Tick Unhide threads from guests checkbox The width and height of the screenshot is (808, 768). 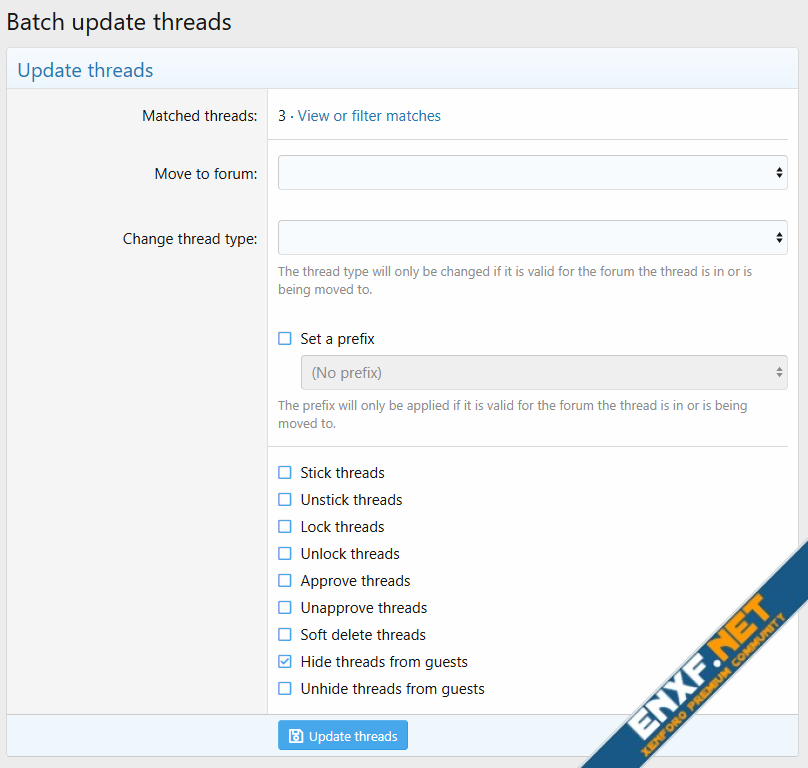(285, 689)
